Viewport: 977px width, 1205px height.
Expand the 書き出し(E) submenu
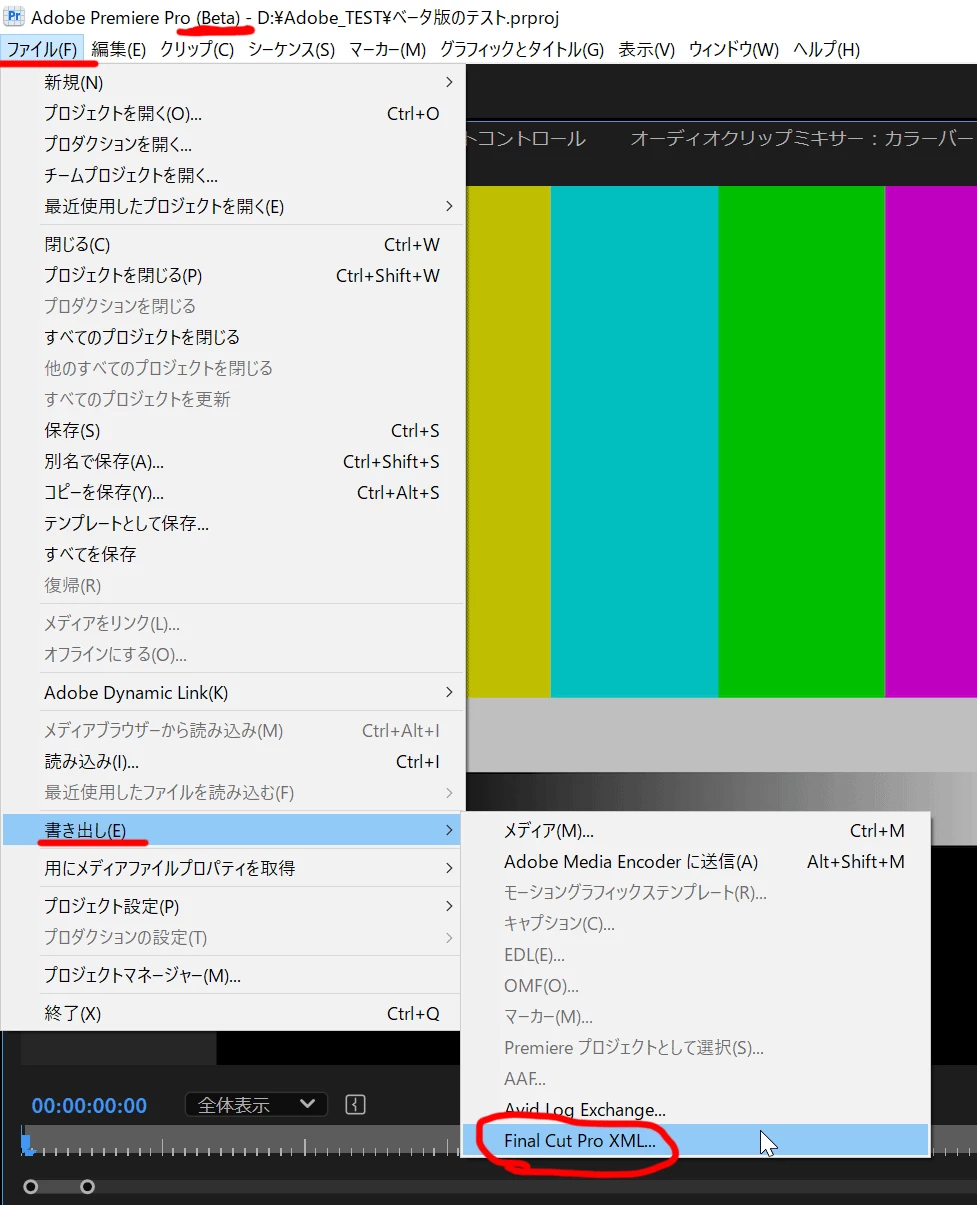point(232,829)
